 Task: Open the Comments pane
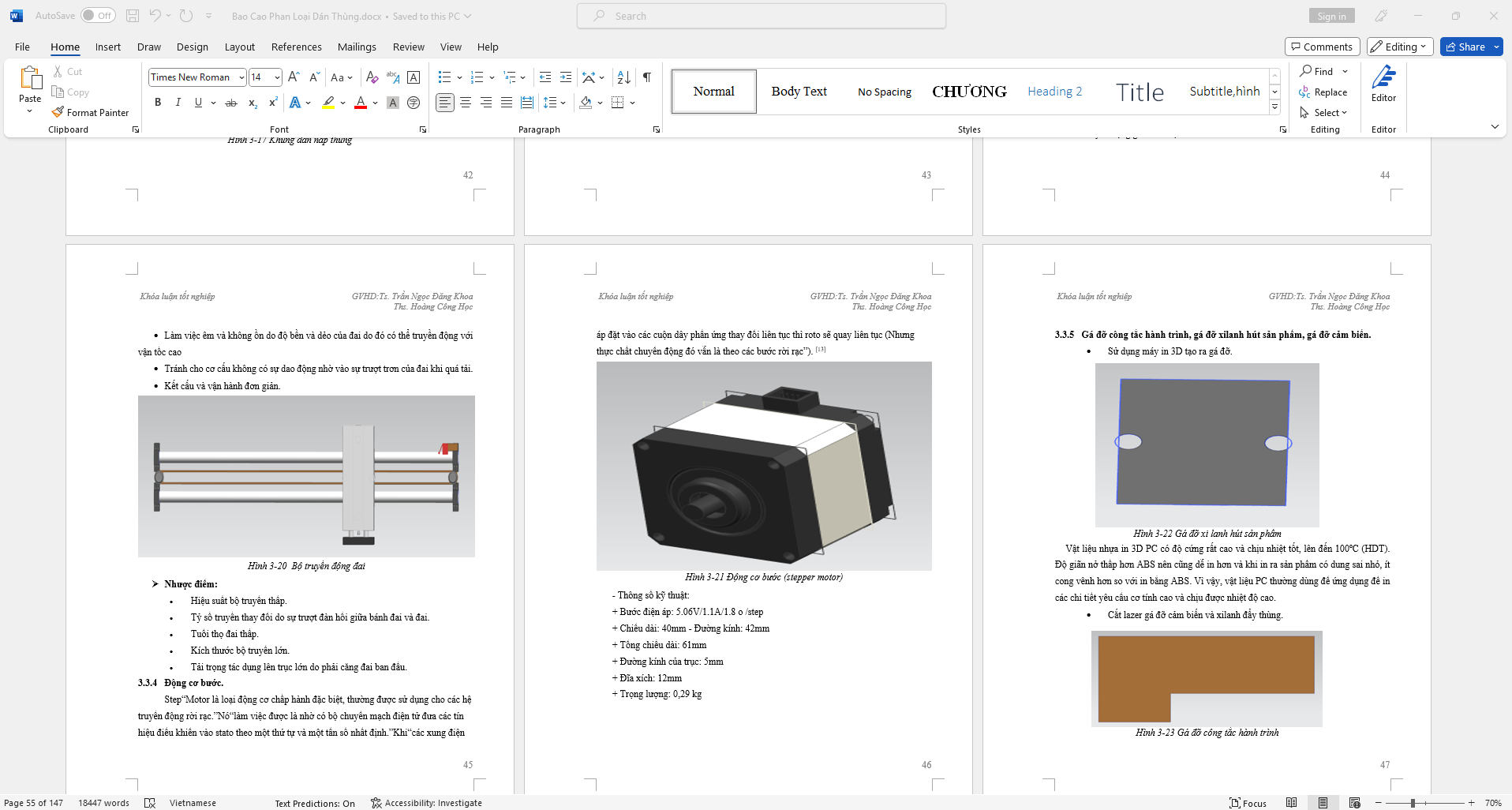tap(1322, 47)
